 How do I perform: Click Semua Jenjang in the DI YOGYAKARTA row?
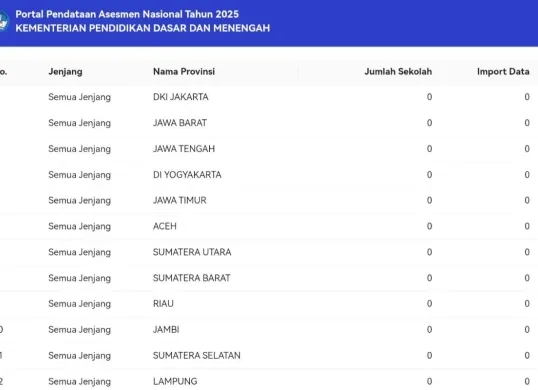pyautogui.click(x=80, y=175)
